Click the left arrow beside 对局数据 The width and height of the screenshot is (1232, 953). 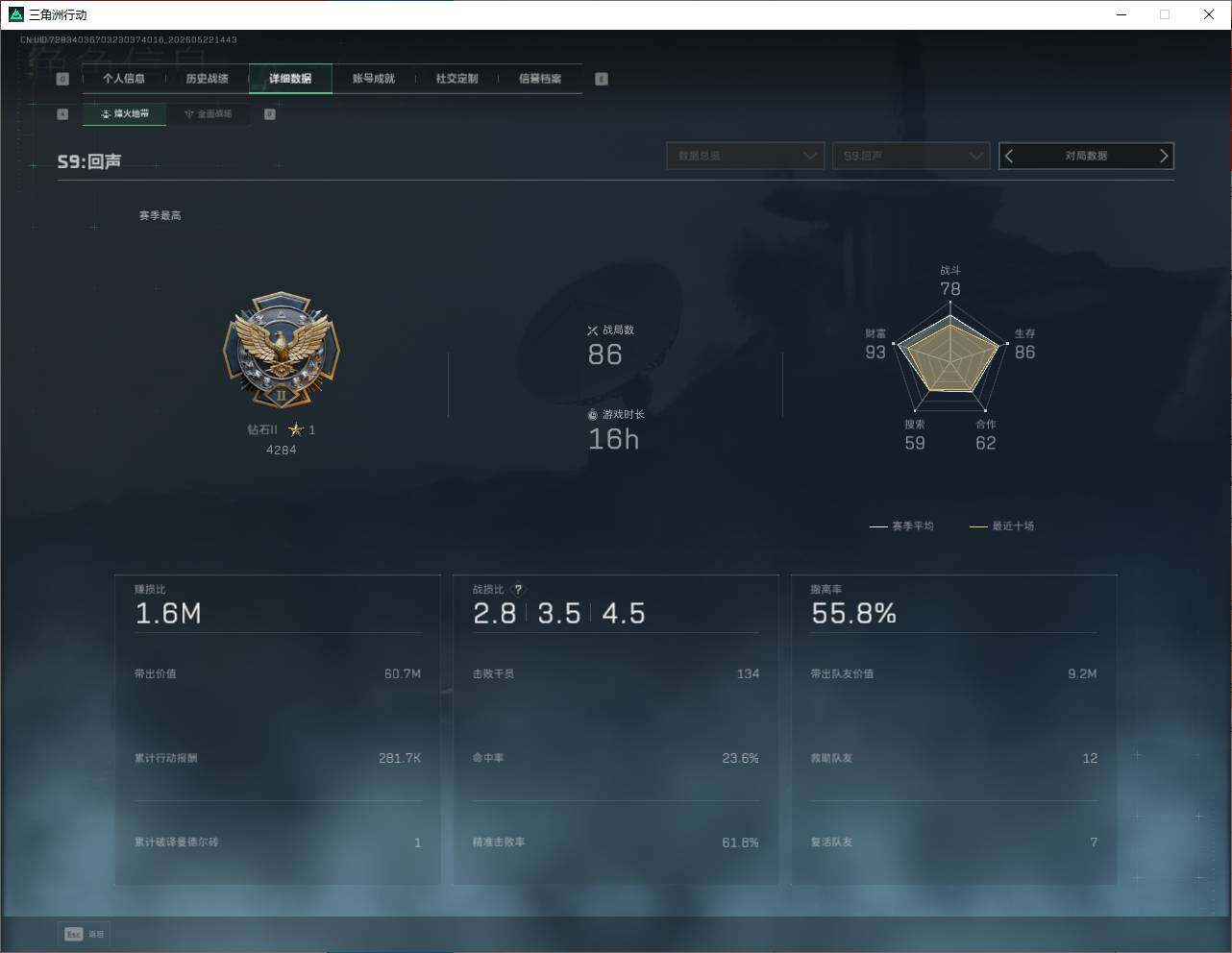[1009, 156]
